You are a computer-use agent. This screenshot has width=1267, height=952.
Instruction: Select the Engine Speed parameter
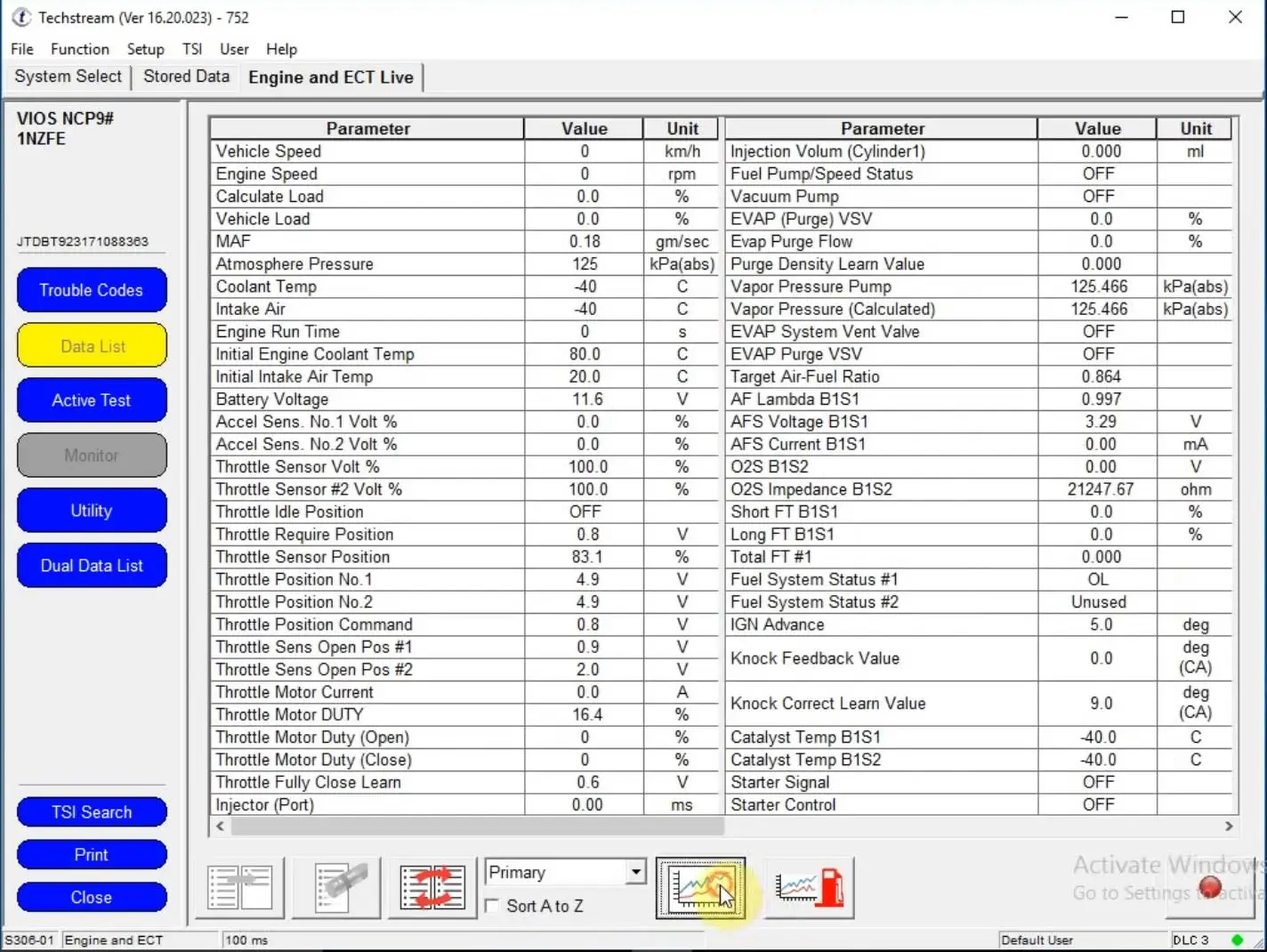click(x=367, y=173)
